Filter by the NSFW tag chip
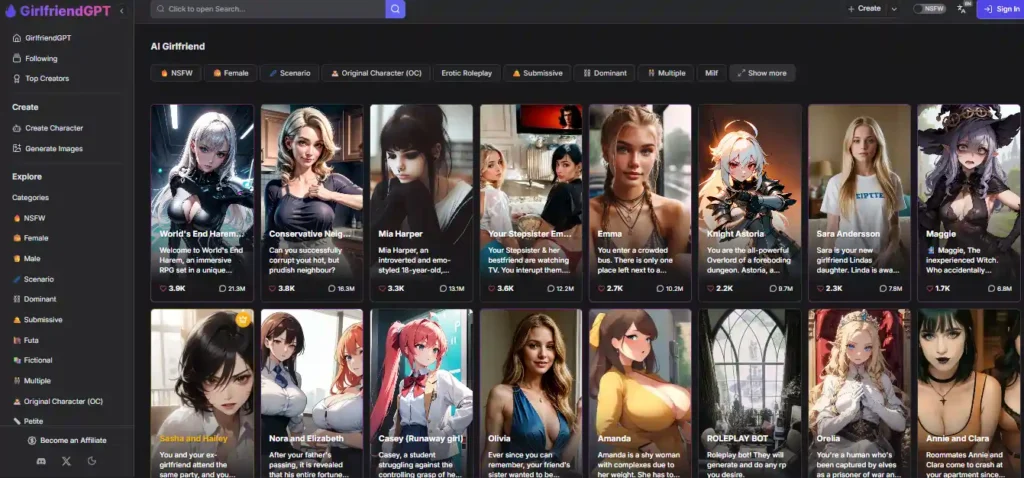Viewport: 1024px width, 478px height. point(176,73)
